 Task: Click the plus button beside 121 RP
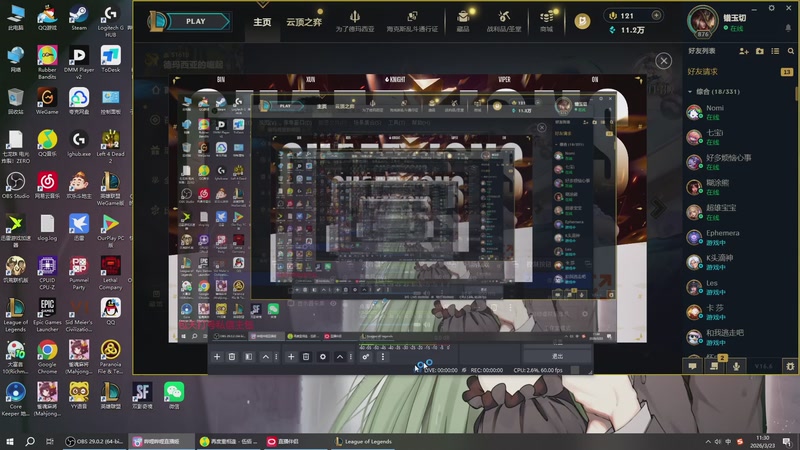coord(656,15)
